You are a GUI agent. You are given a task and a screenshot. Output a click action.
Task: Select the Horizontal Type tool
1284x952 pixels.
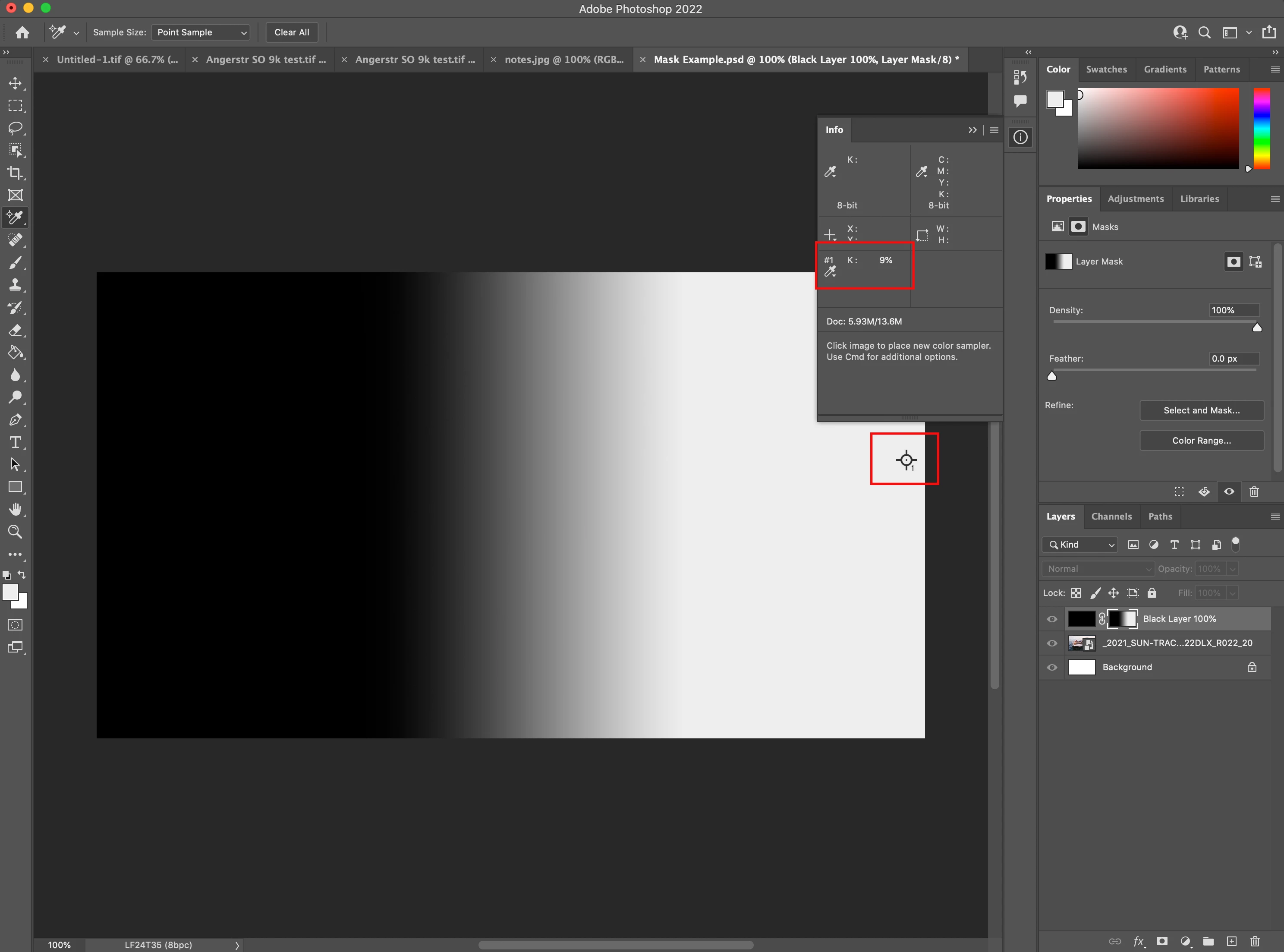16,443
